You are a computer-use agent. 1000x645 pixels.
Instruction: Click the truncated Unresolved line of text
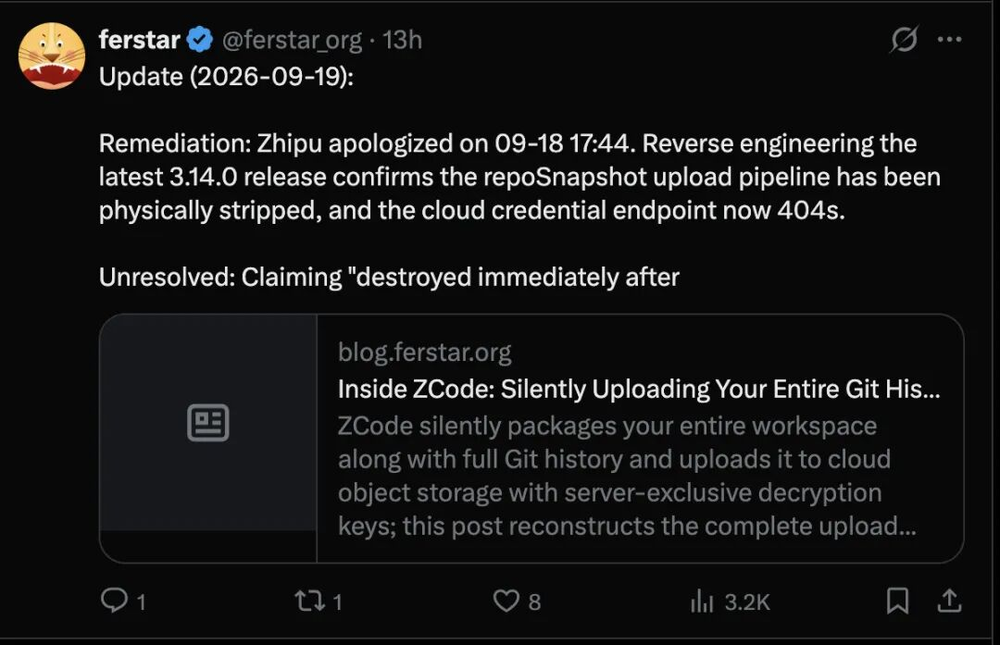(389, 278)
